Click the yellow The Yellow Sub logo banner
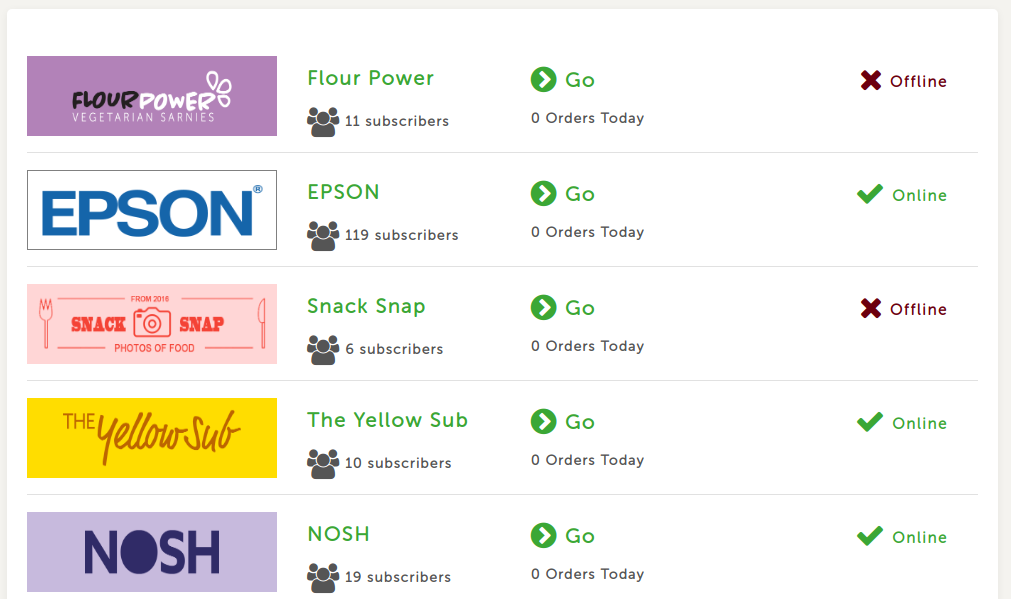 (152, 438)
